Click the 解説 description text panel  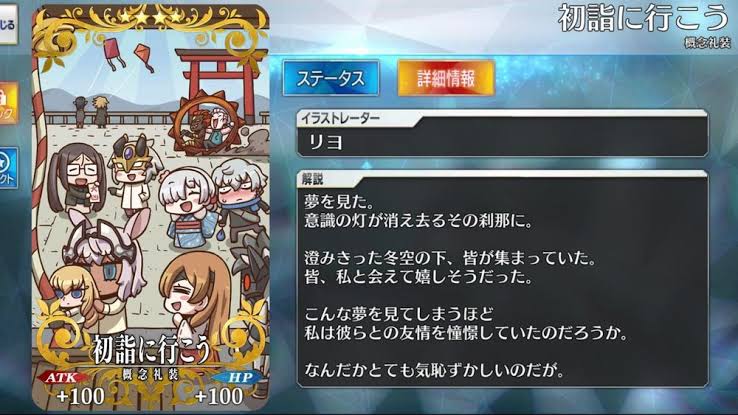point(502,279)
